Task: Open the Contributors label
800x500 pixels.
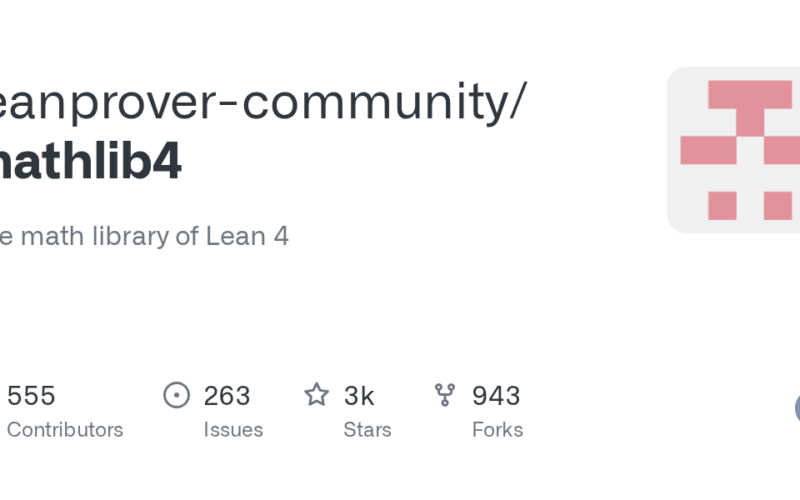Action: click(x=65, y=430)
